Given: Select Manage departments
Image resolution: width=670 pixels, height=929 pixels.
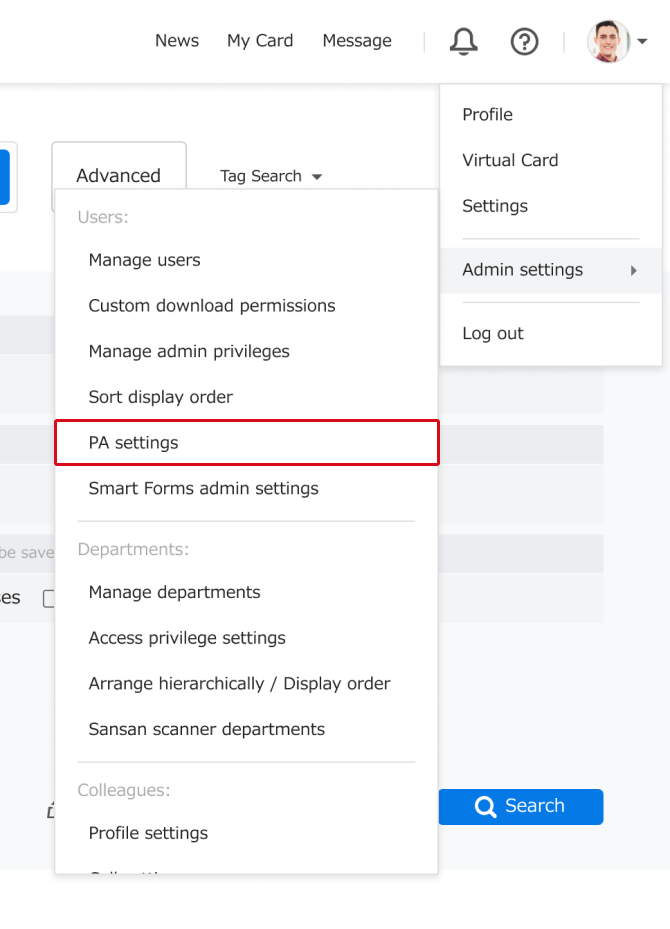Looking at the screenshot, I should [246, 592].
